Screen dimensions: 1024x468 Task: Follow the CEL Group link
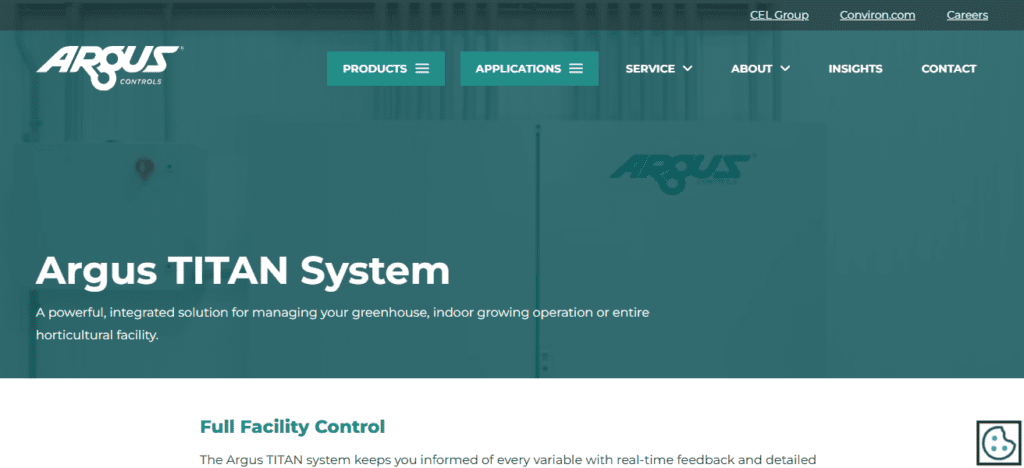point(779,15)
